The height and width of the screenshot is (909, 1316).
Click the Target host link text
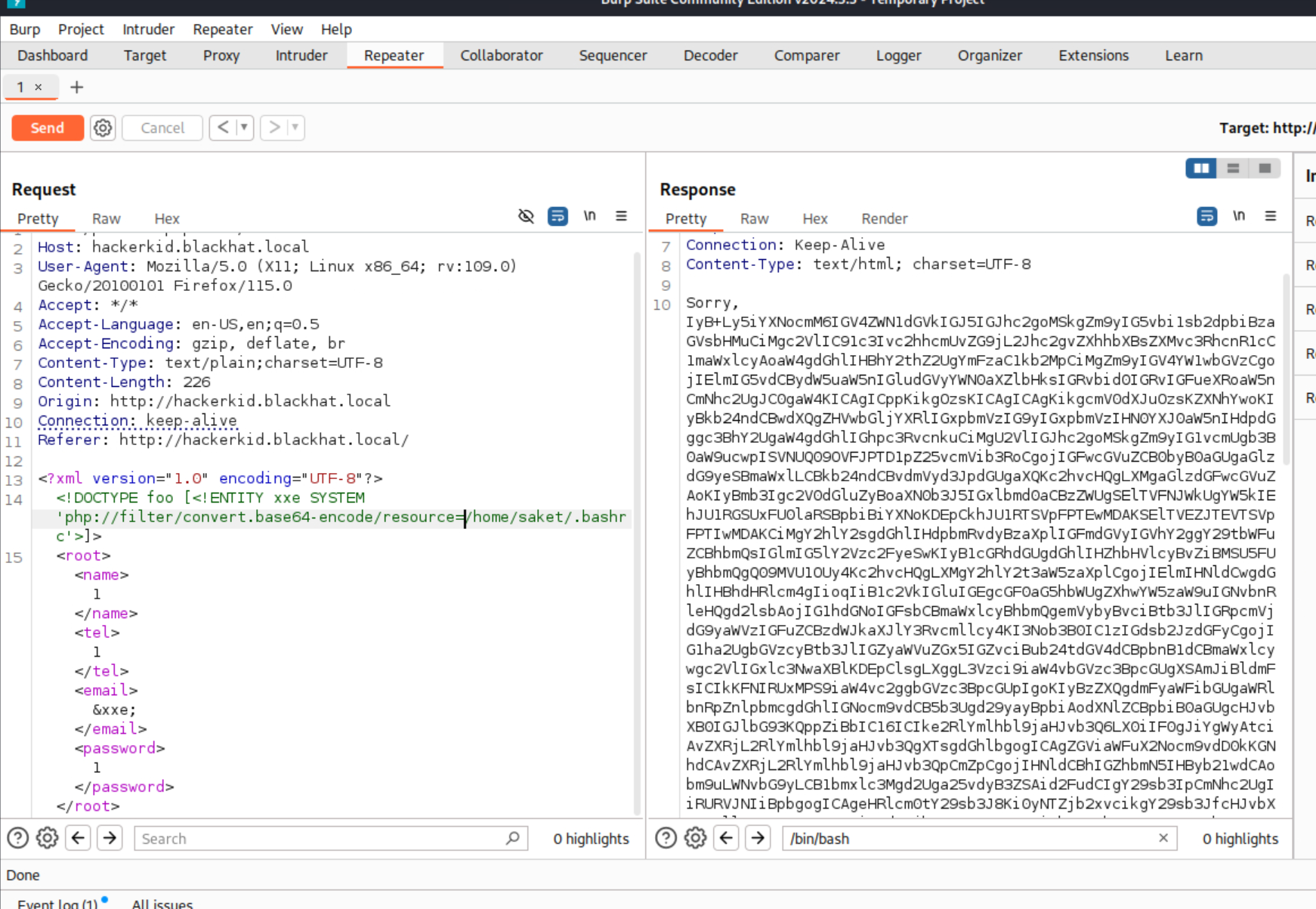point(1268,128)
